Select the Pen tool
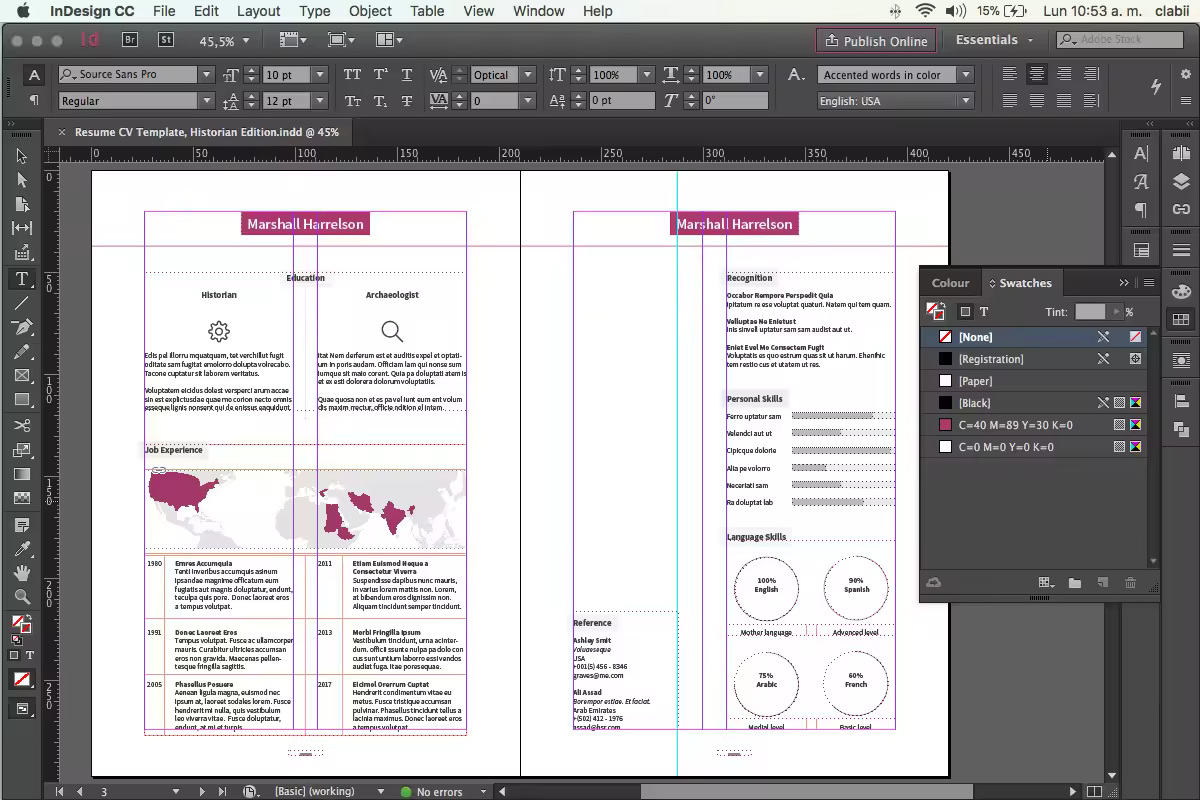This screenshot has height=800, width=1200. 22,327
